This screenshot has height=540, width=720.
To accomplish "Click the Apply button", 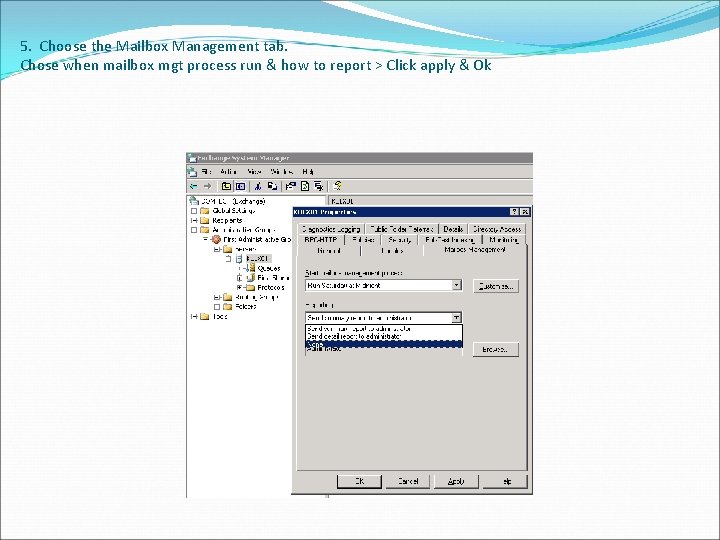I will [x=456, y=481].
